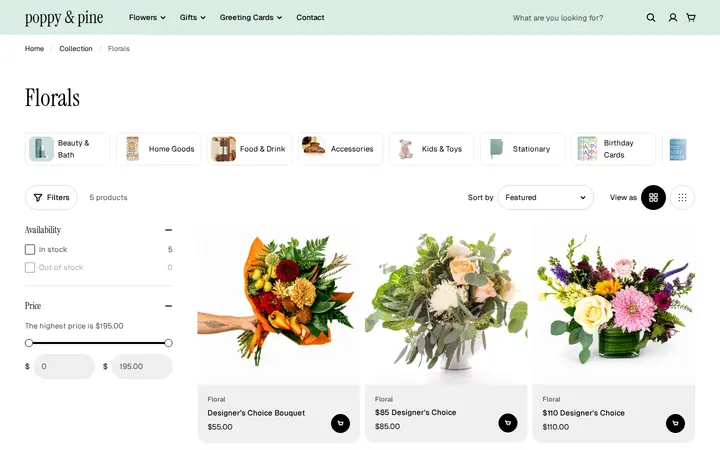This screenshot has height=450, width=720.
Task: Click the Home Goods category label
Action: (x=171, y=149)
